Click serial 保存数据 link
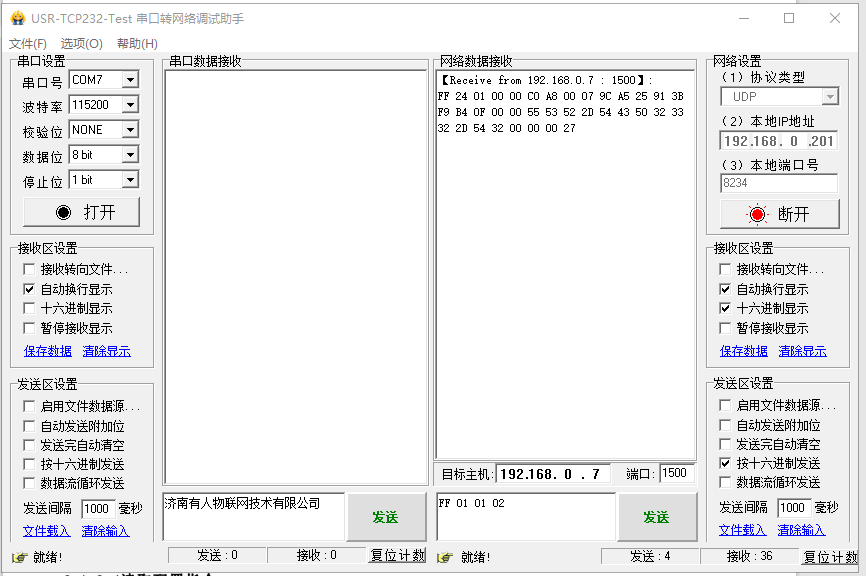Image resolution: width=866 pixels, height=576 pixels. click(48, 351)
